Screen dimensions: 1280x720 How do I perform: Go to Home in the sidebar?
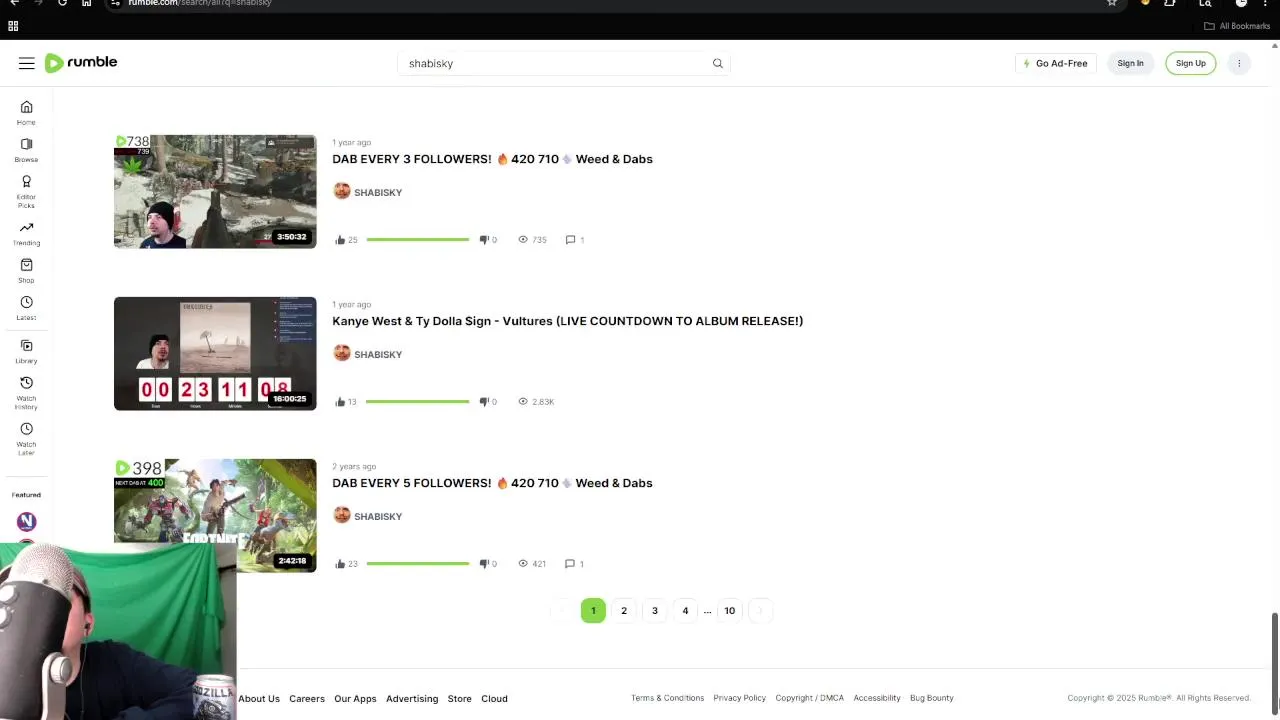coord(26,113)
